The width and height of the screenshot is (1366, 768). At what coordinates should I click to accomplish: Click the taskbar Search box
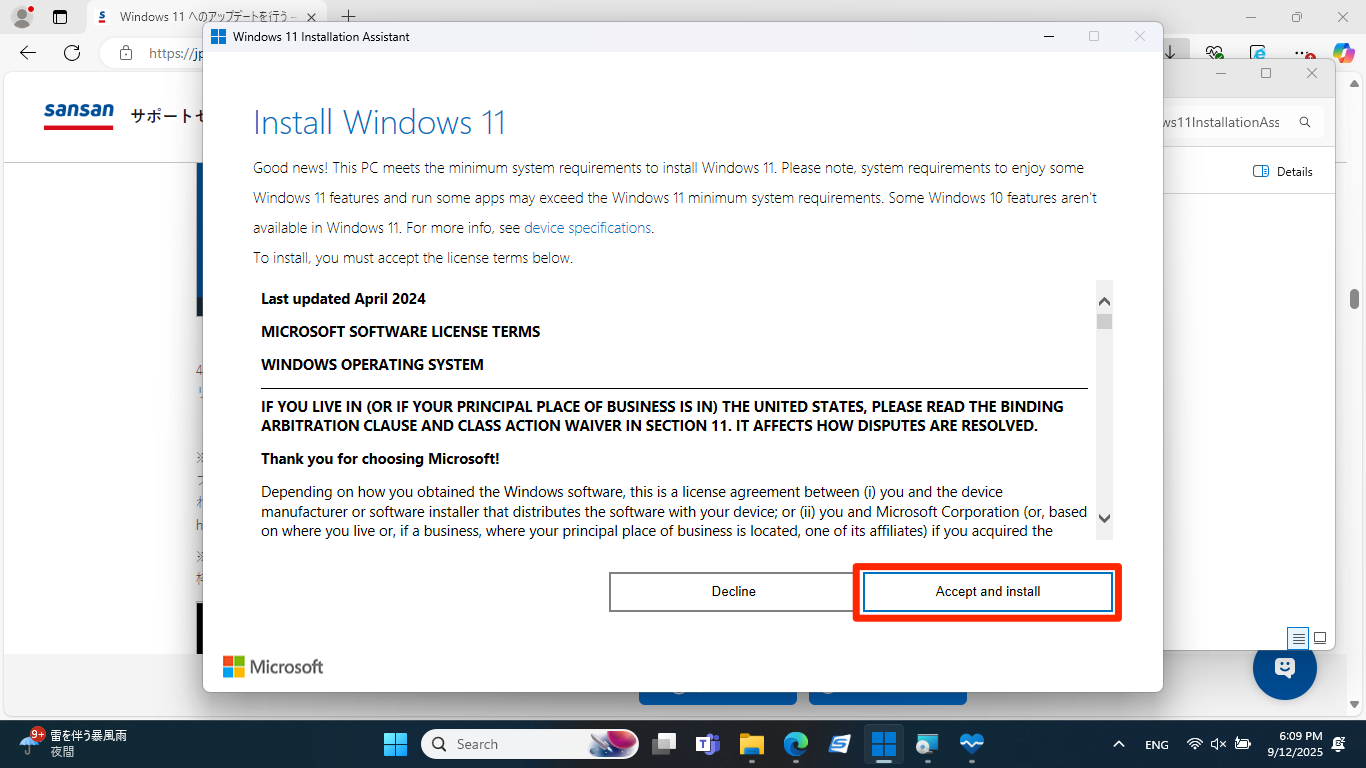(x=531, y=744)
